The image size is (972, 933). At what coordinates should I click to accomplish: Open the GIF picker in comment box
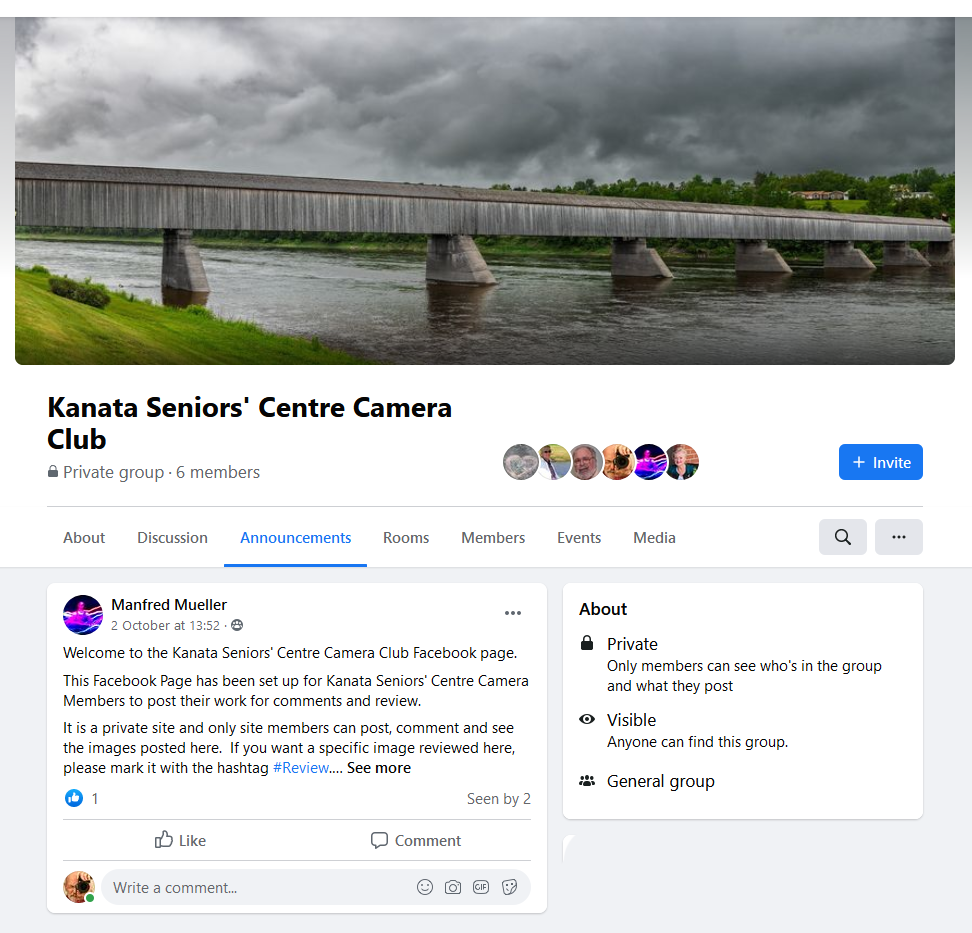pos(481,887)
